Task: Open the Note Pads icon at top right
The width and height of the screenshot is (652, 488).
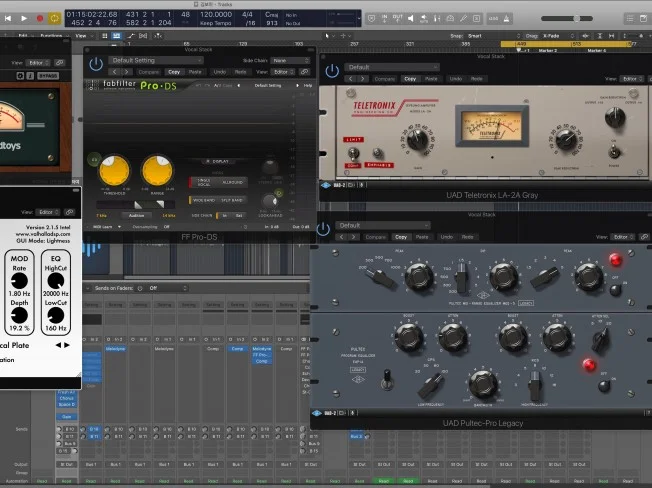Action: pos(643,18)
